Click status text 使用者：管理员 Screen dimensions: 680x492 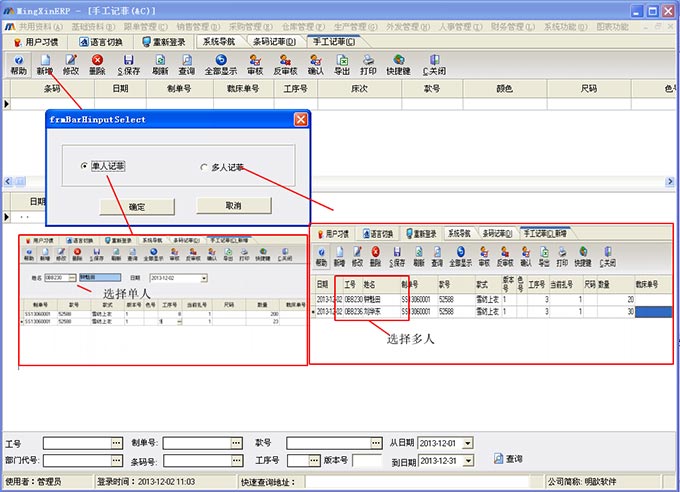pyautogui.click(x=33, y=482)
